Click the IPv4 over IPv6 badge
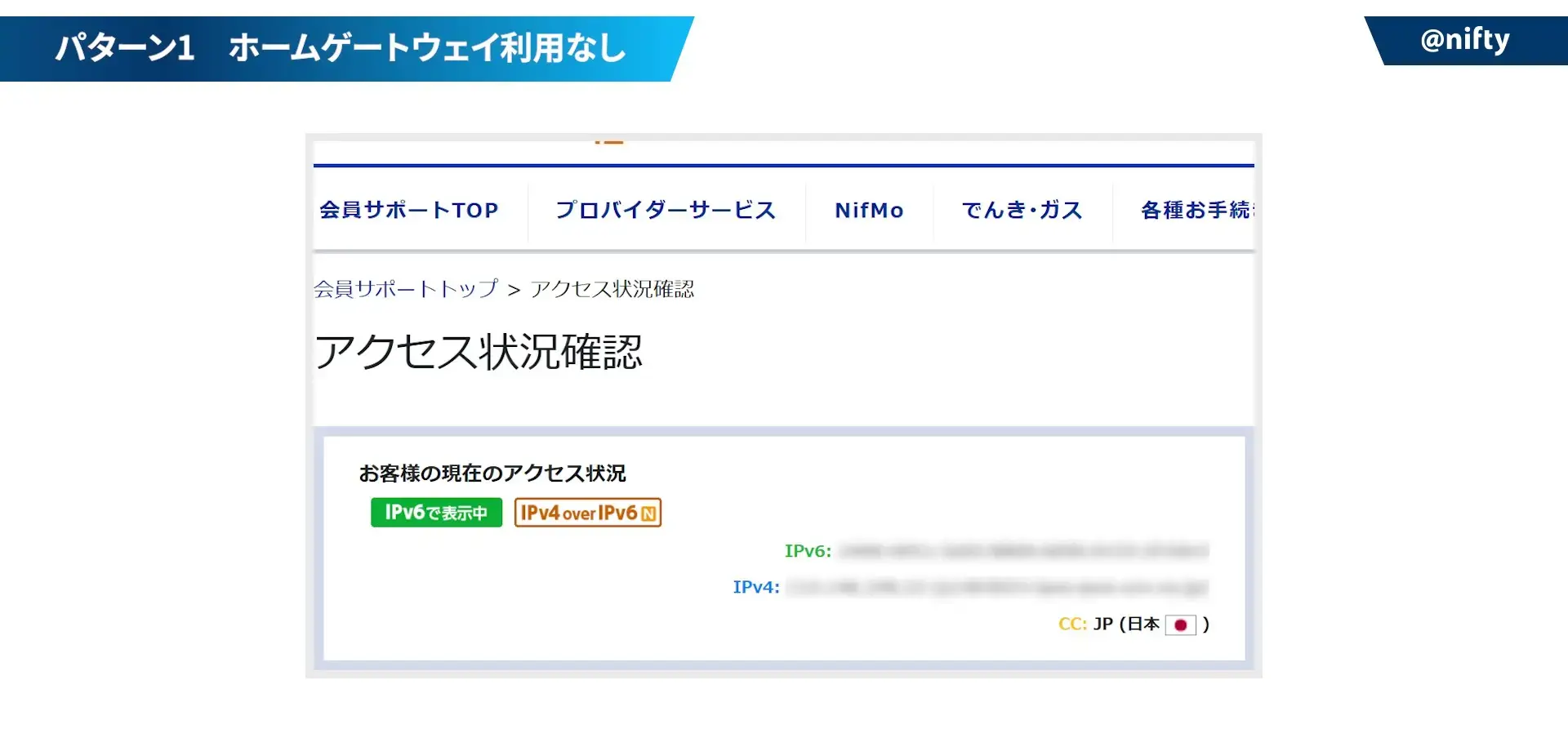 (x=588, y=513)
